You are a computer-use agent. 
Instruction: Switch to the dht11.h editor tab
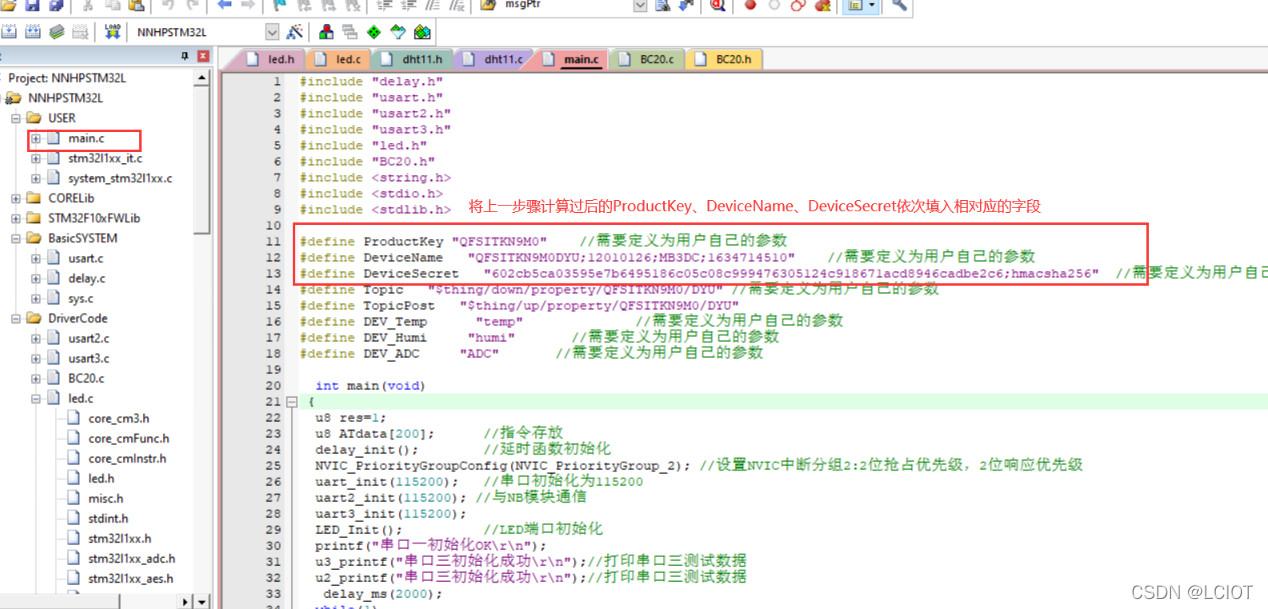414,59
